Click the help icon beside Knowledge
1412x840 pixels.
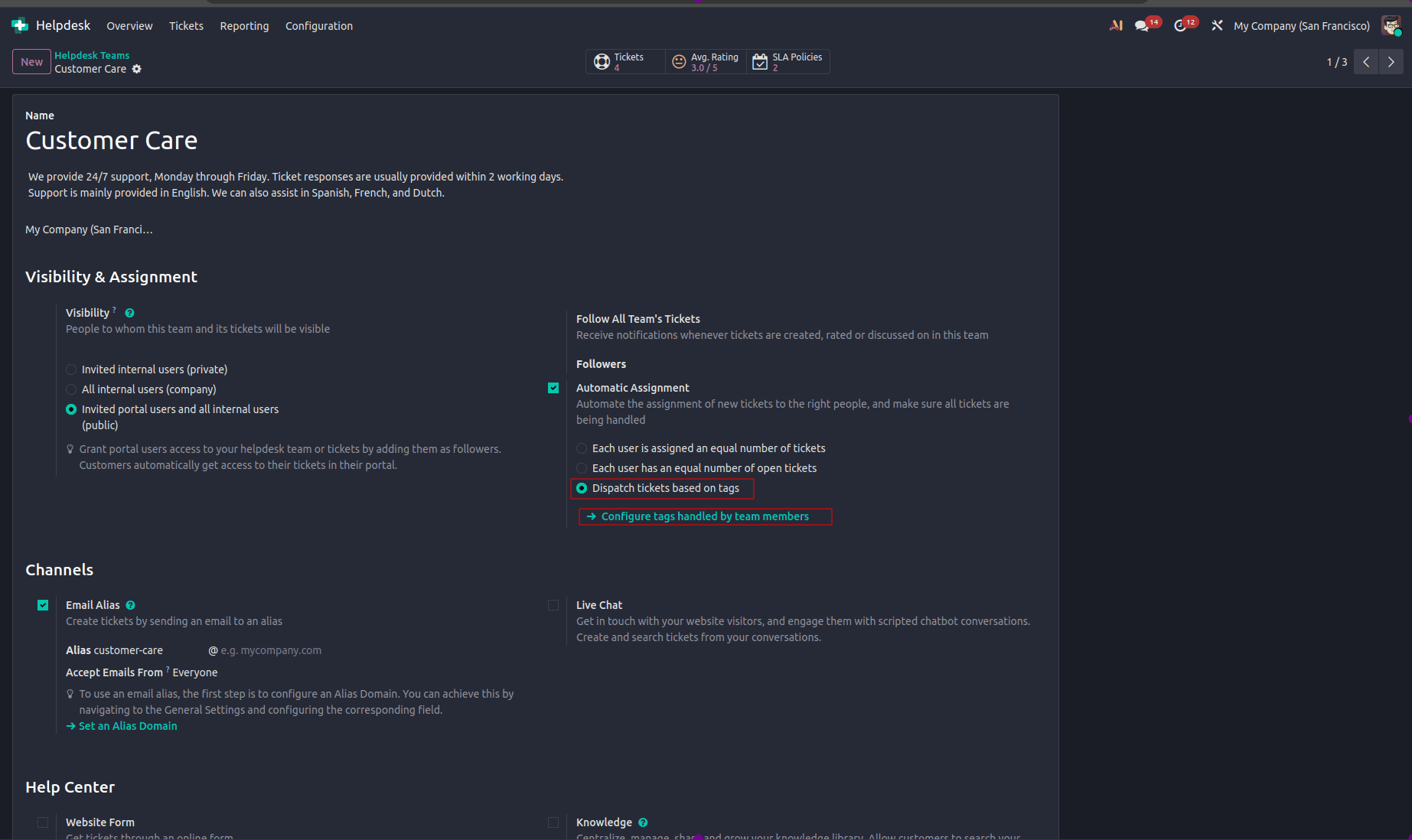643,822
